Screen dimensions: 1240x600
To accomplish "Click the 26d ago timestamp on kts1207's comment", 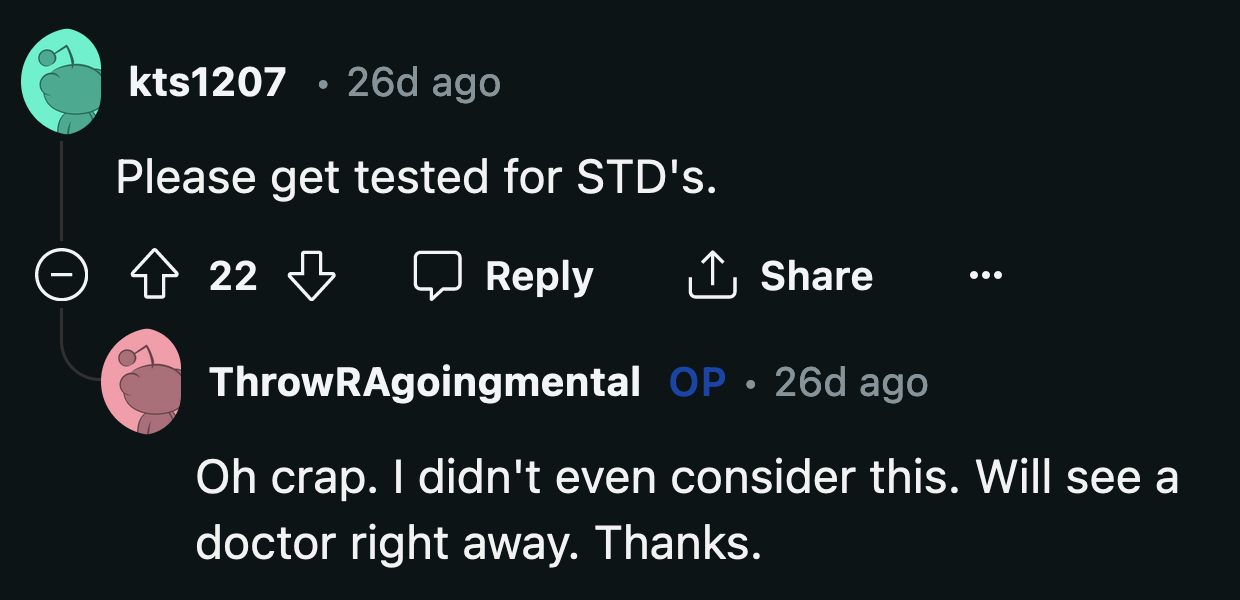I will point(422,83).
